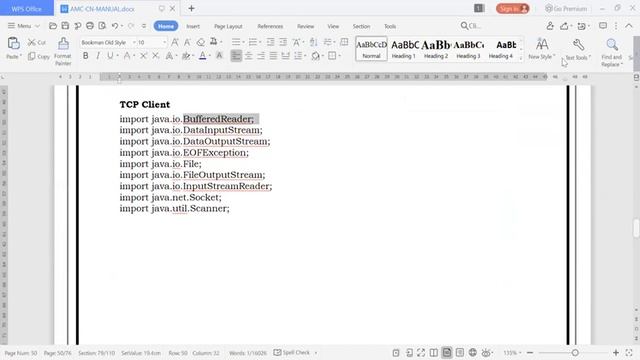The width and height of the screenshot is (640, 360).
Task: Click the comment icon at top right
Action: (x=603, y=26)
